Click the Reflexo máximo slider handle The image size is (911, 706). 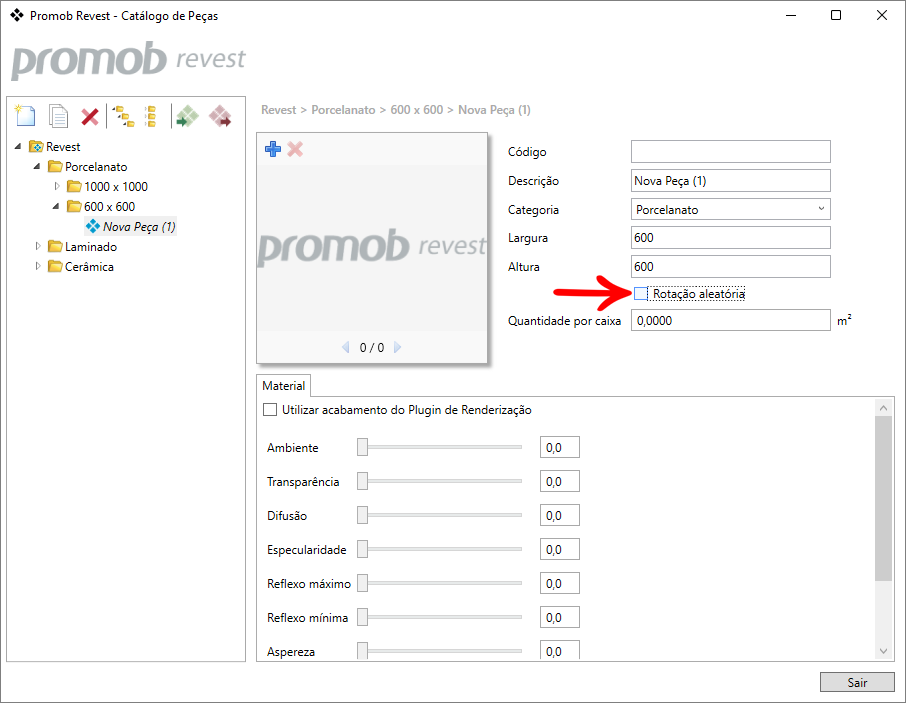click(x=364, y=585)
